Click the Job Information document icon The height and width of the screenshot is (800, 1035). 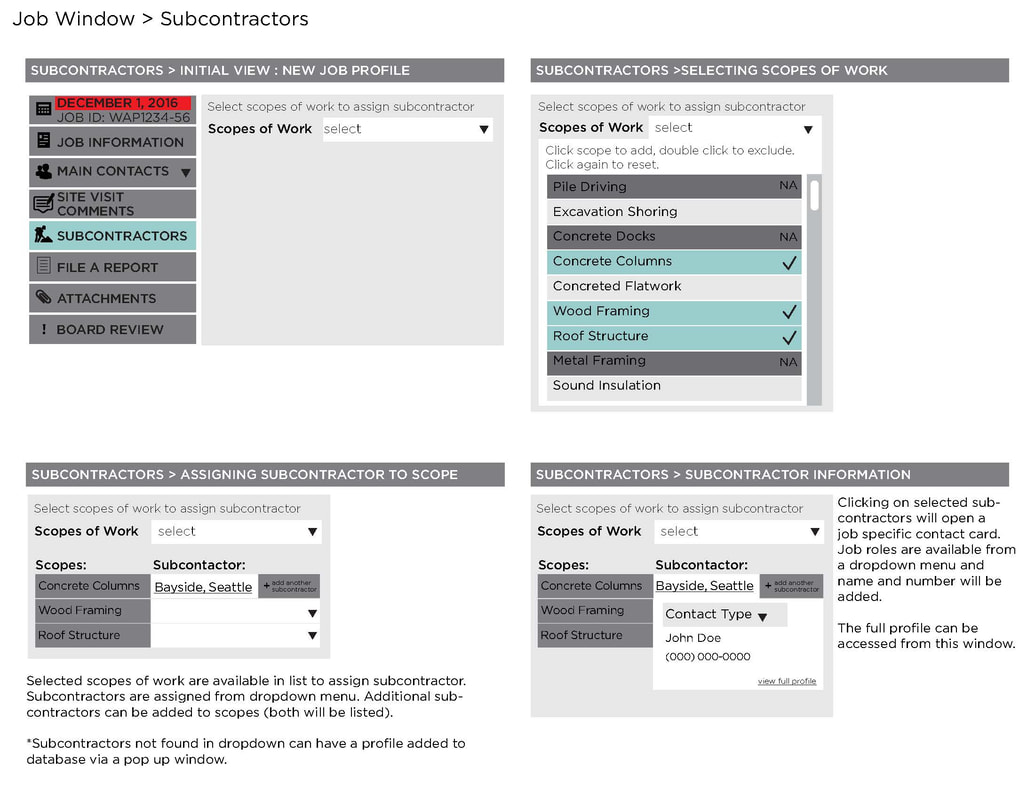coord(43,141)
